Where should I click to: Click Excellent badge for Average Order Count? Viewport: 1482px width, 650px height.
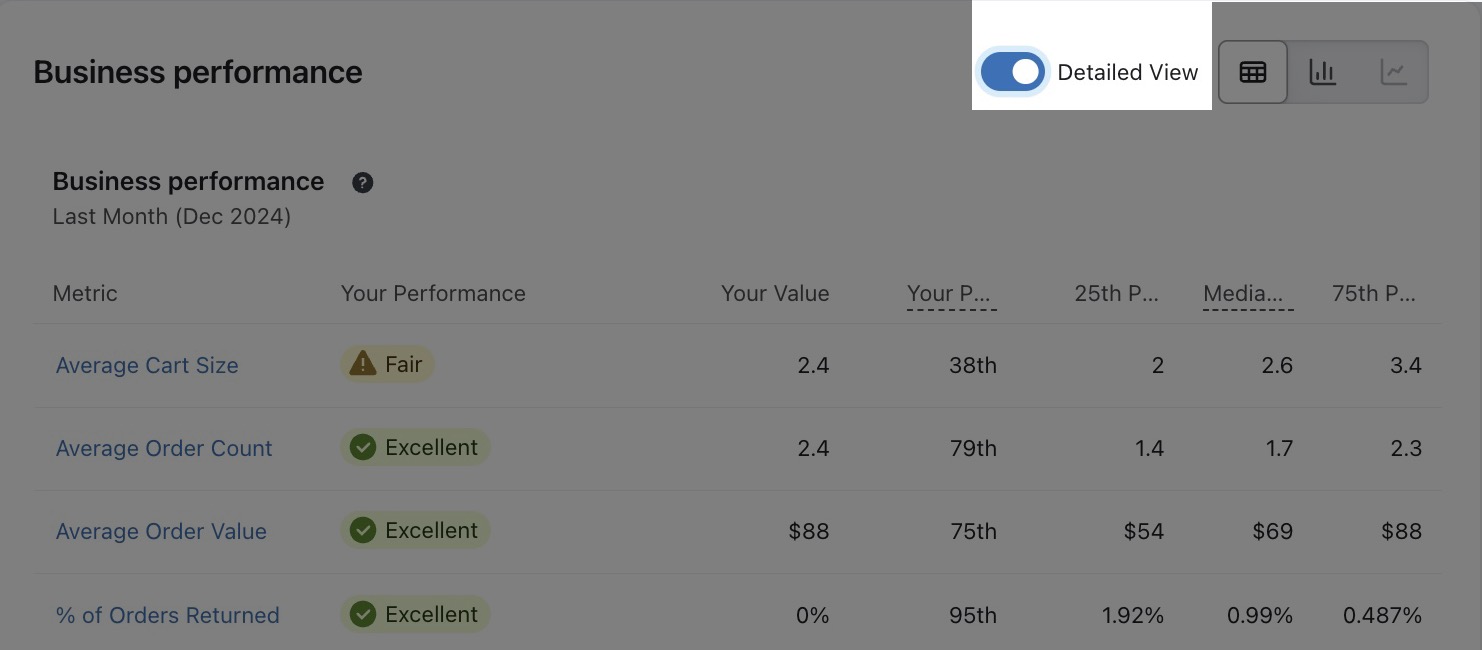point(415,447)
